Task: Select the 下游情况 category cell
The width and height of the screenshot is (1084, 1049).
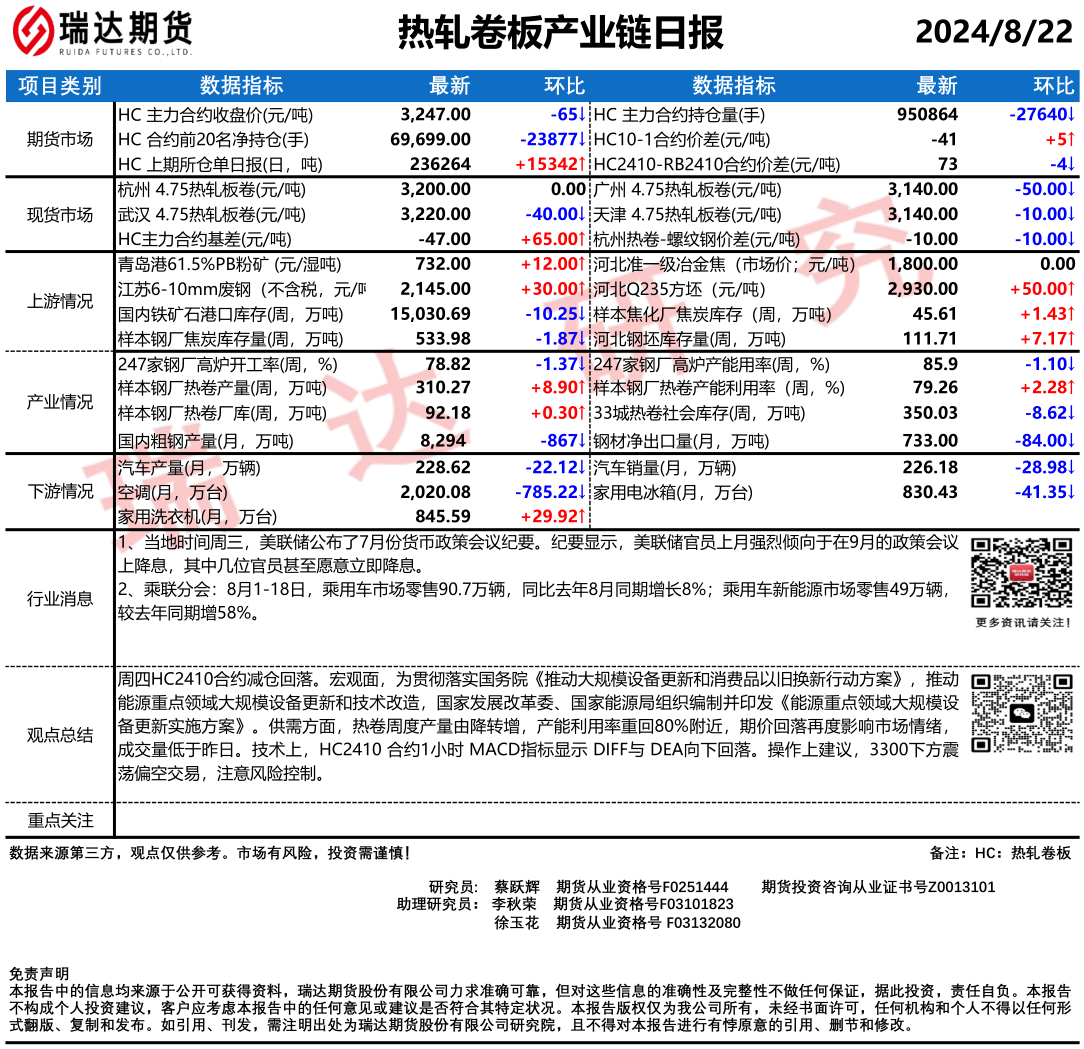Action: [x=60, y=491]
